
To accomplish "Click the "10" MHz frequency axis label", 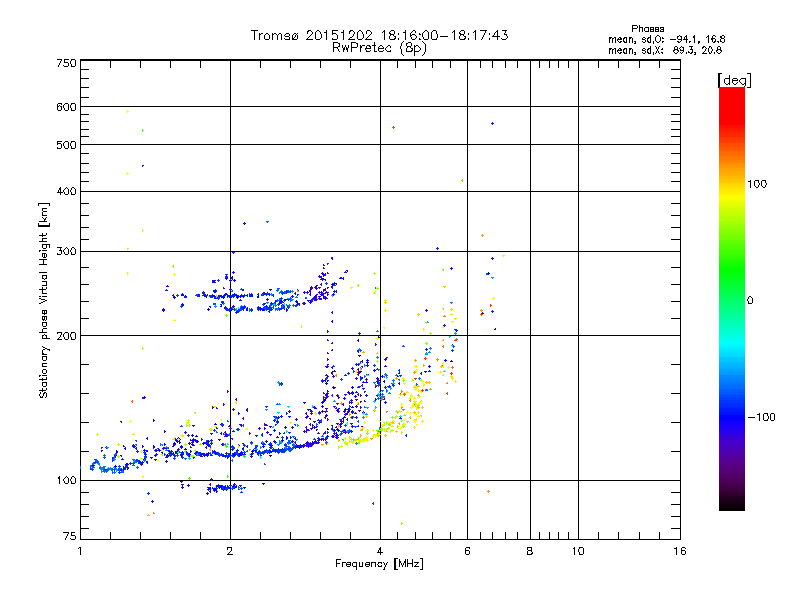I will (x=578, y=551).
